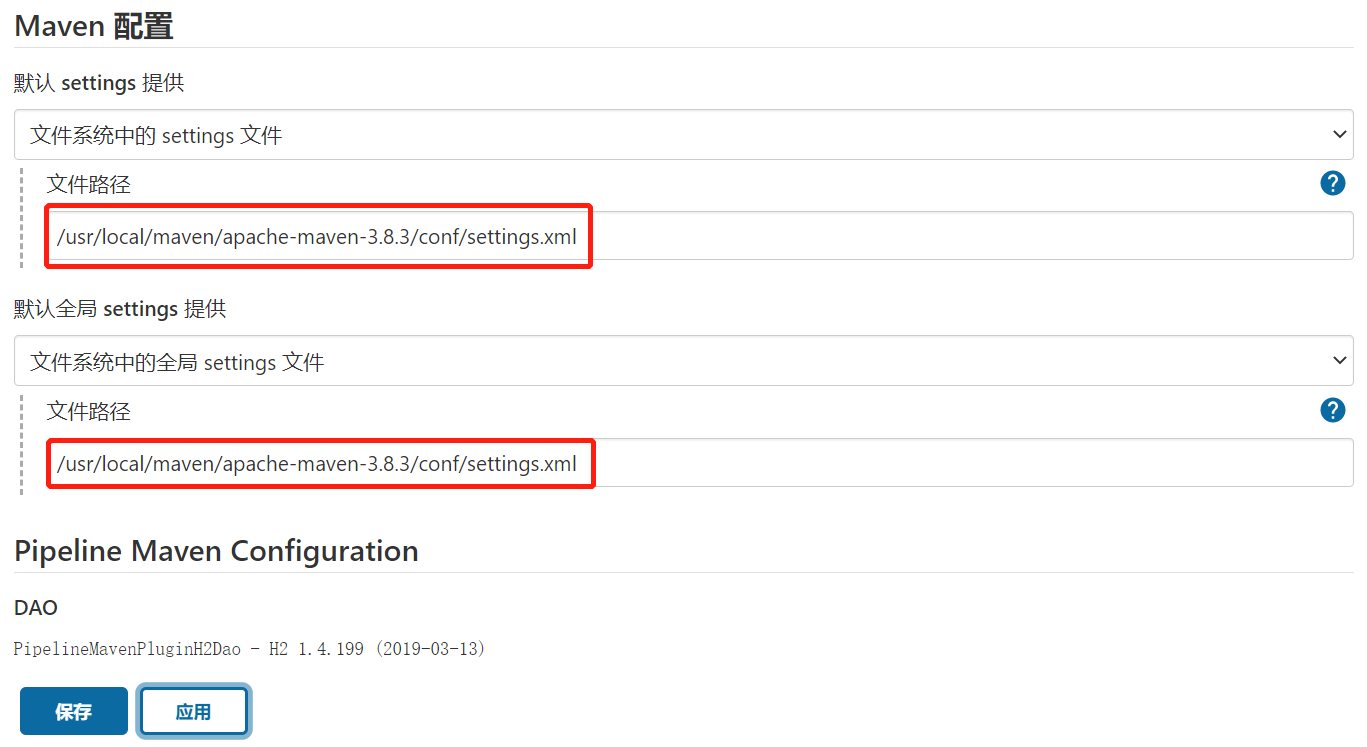The width and height of the screenshot is (1367, 747).
Task: Click the H2 1.4.199 version text
Action: 320,649
